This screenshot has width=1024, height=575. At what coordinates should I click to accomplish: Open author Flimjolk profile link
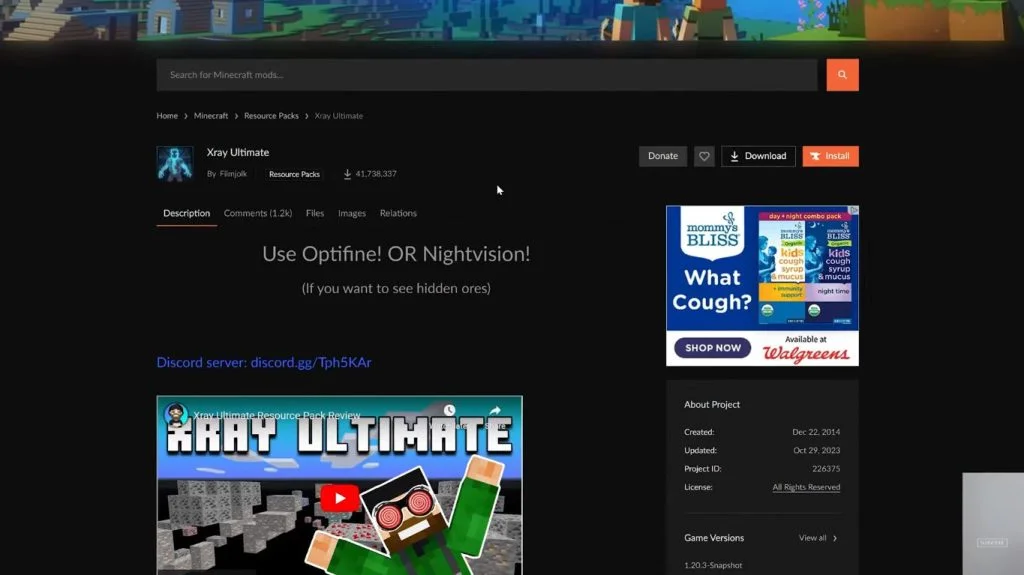[233, 174]
